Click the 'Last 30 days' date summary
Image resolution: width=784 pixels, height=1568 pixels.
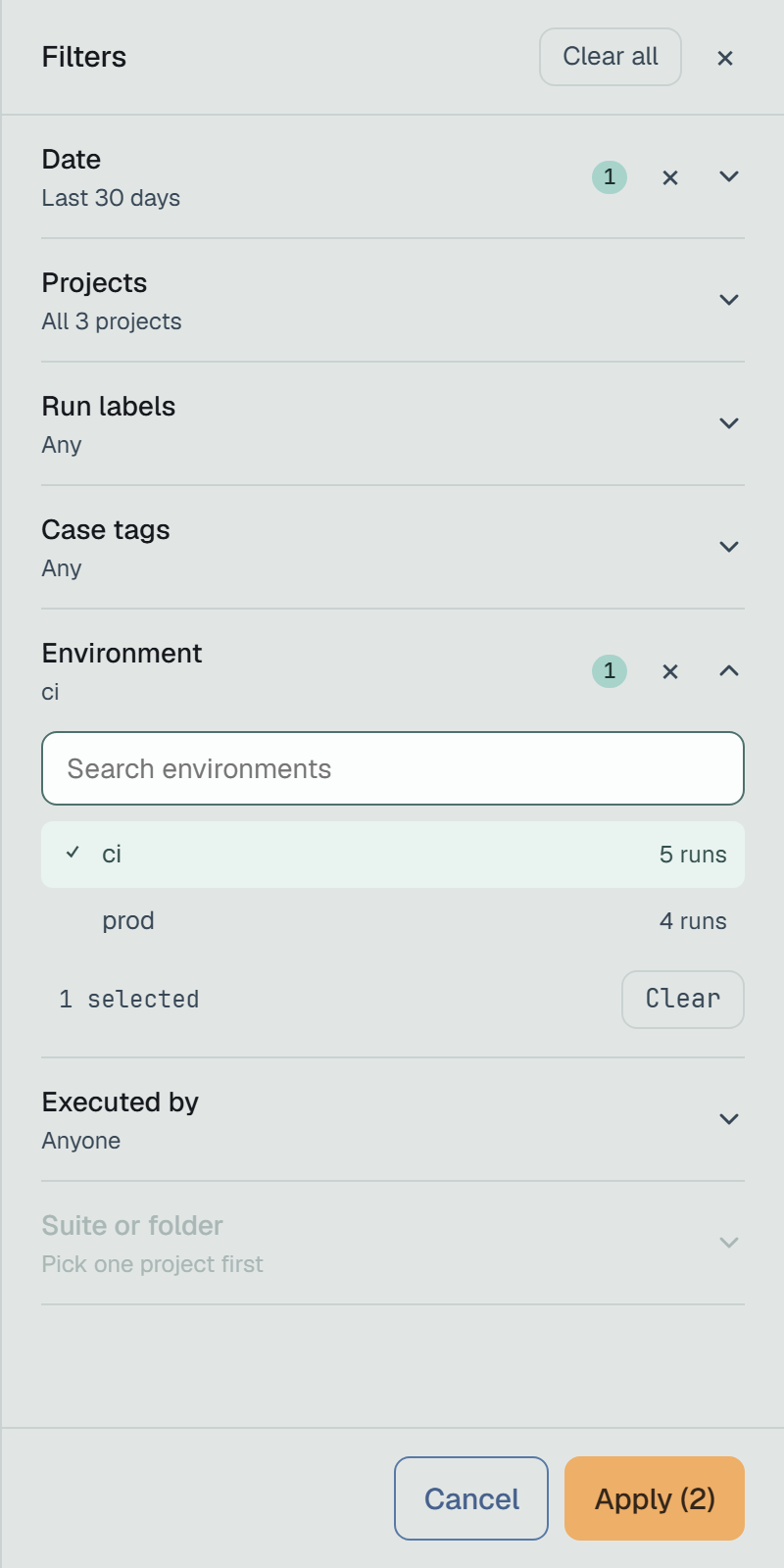click(111, 198)
